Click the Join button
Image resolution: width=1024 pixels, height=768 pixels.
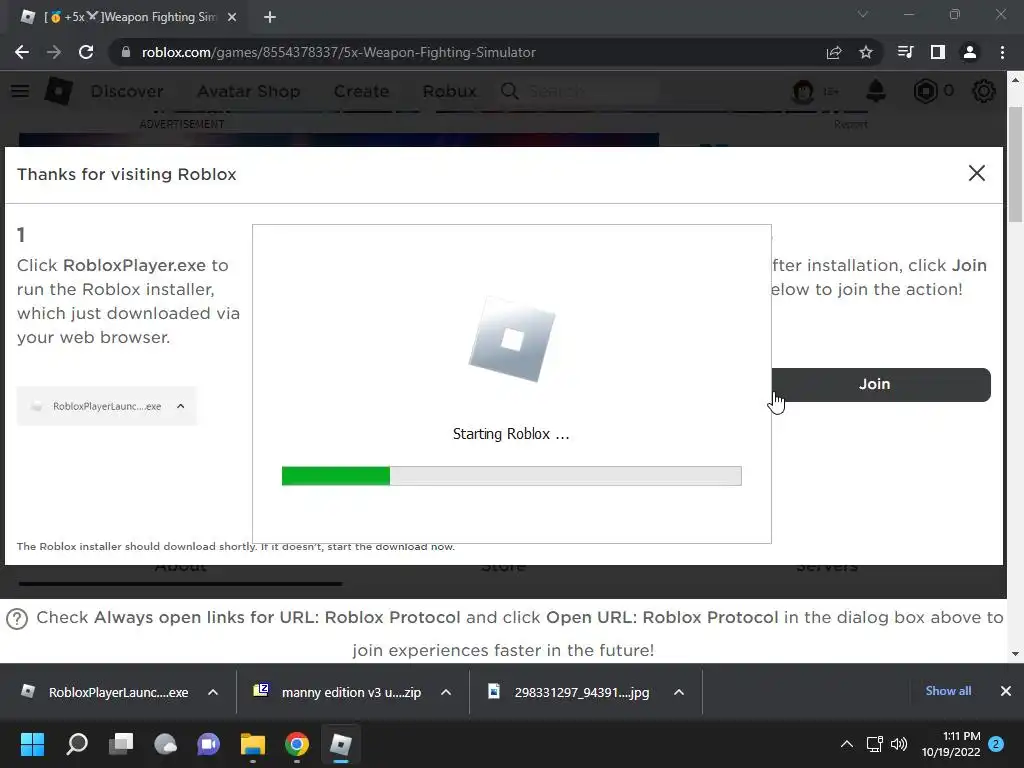tap(880, 385)
